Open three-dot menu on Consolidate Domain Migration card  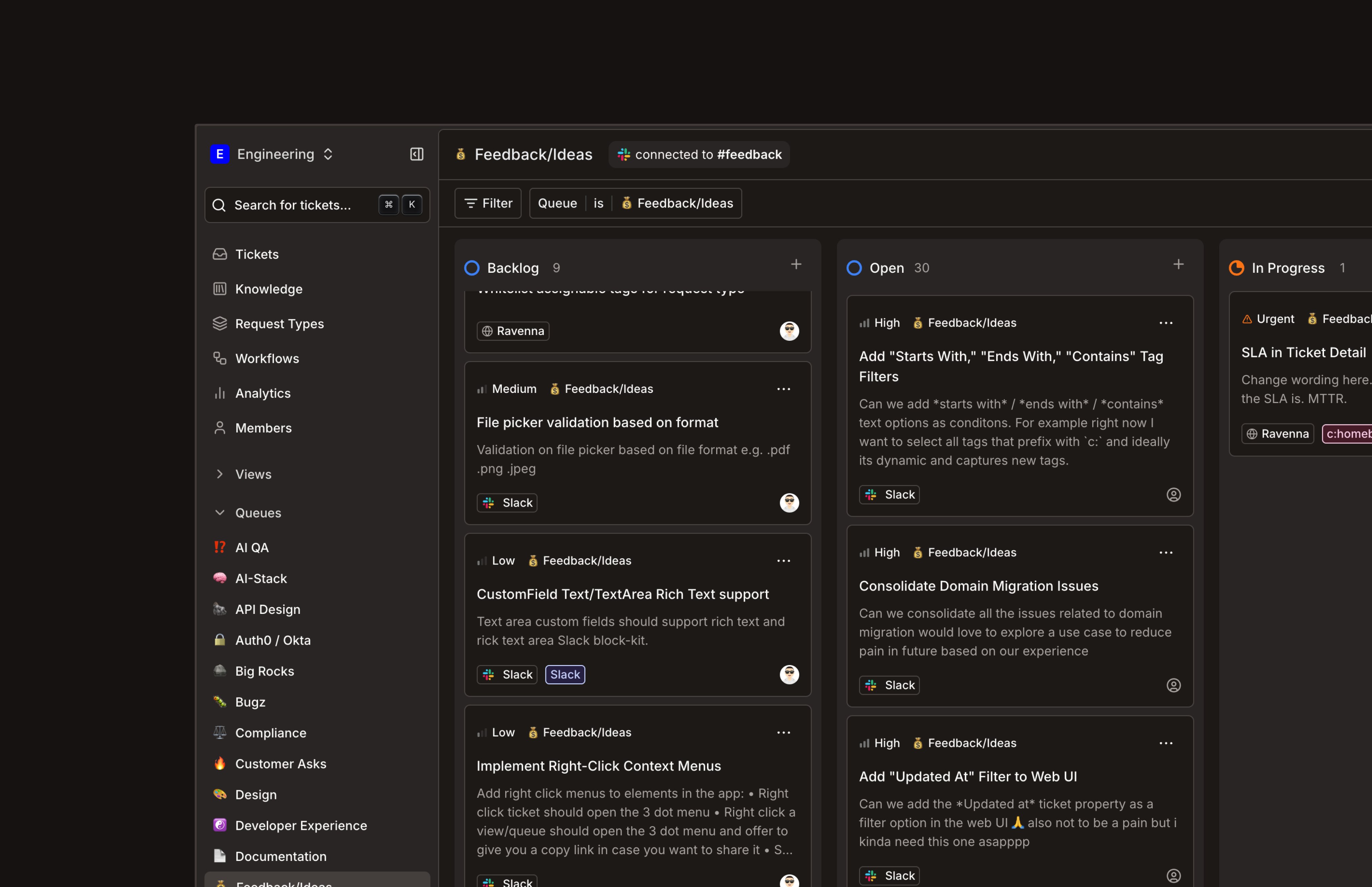[x=1166, y=553]
